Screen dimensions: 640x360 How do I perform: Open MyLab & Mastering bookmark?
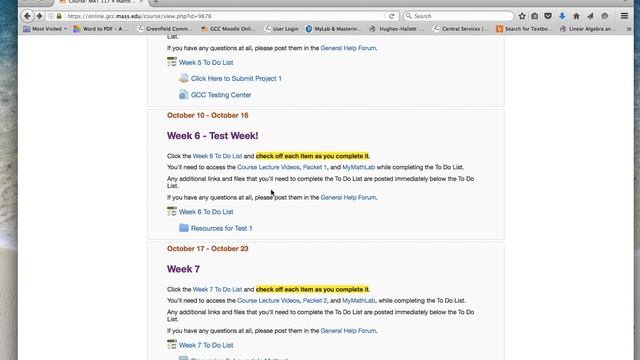pos(333,29)
